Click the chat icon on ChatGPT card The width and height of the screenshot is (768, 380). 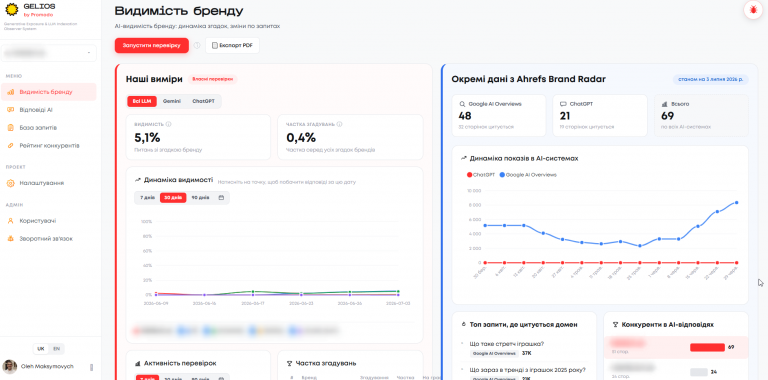click(563, 104)
